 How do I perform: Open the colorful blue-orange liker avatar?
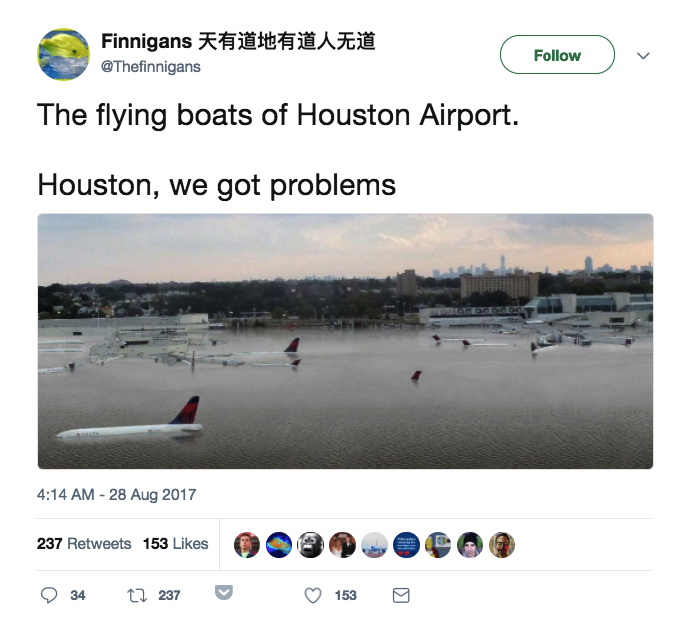click(x=279, y=545)
